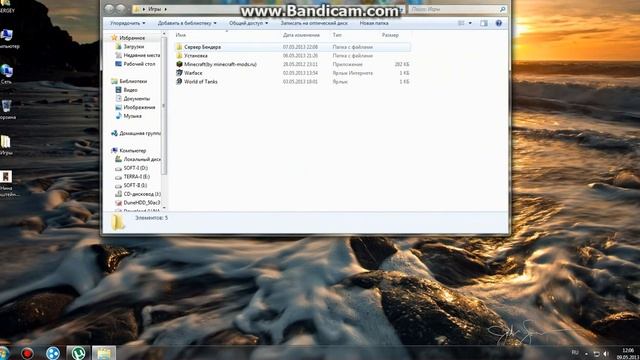Select Избранное in the navigation pane
The image size is (640, 360).
(x=132, y=38)
